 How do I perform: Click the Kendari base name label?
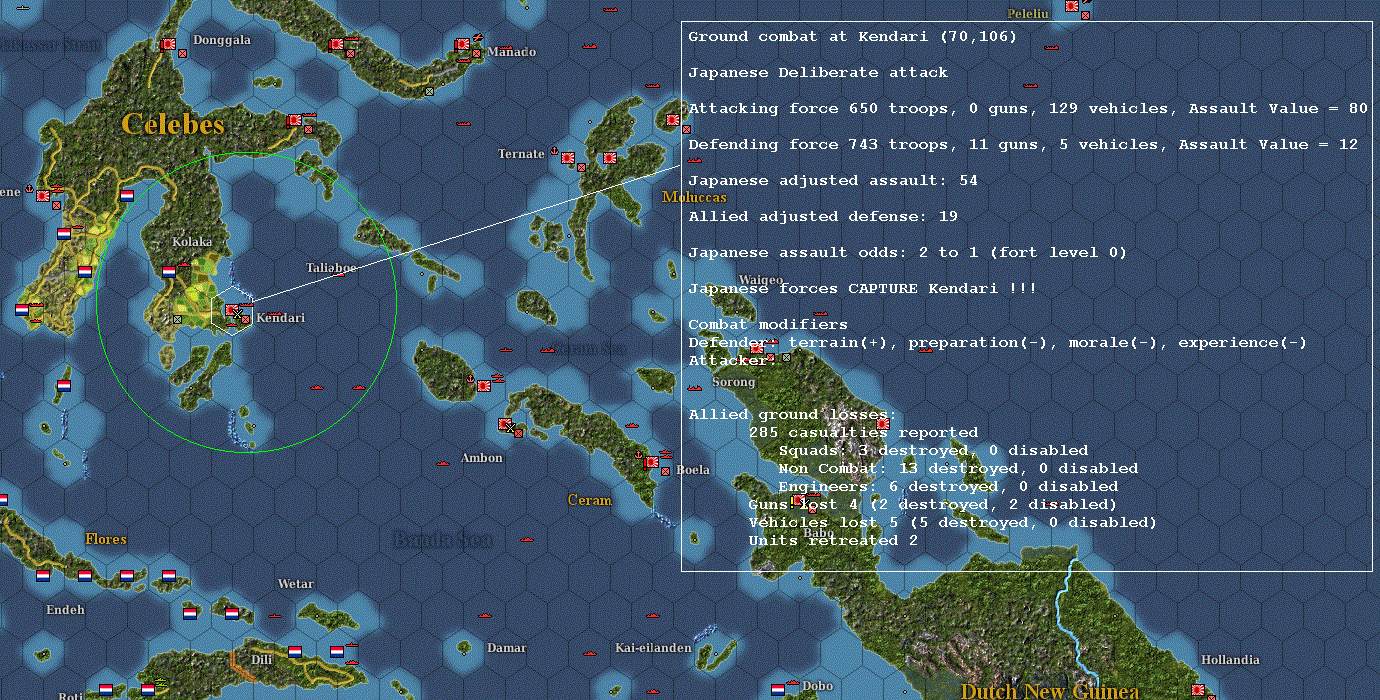click(x=281, y=318)
